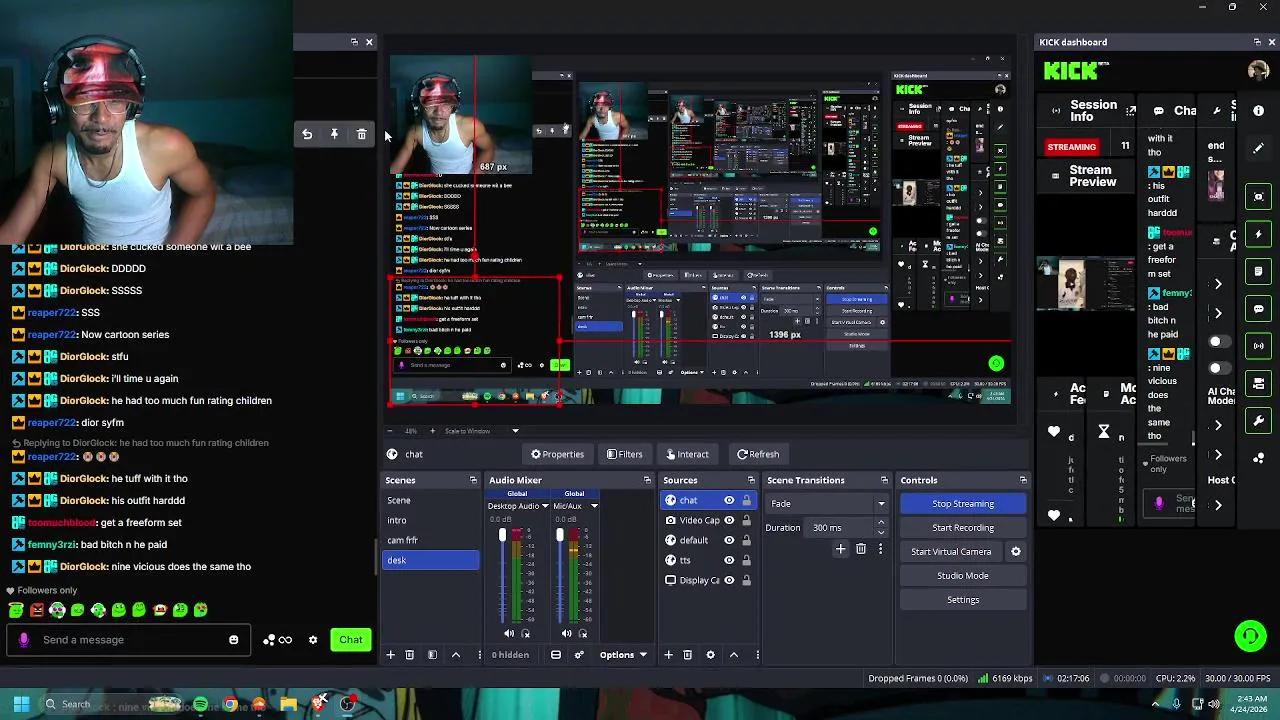Mute Mic/Aux speaker icon
1280x720 pixels.
[566, 633]
